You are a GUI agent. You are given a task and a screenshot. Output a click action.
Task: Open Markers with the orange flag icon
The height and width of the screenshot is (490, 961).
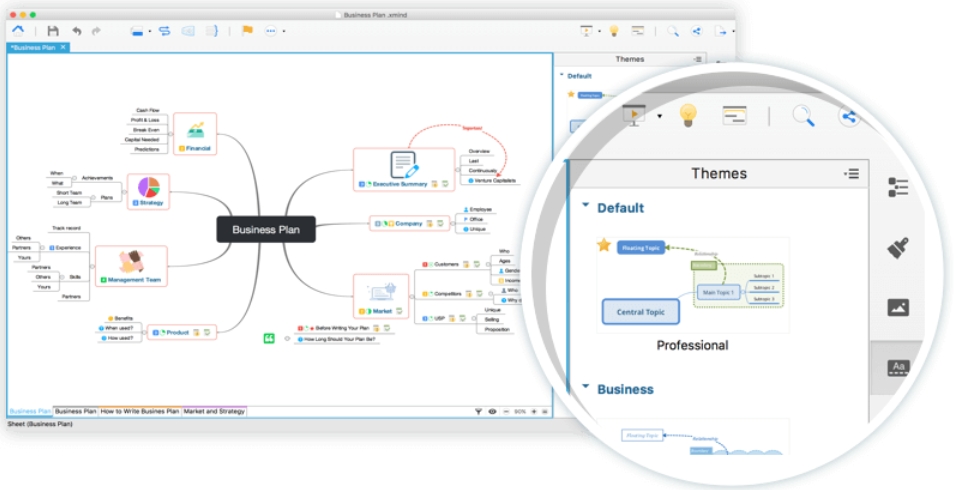(248, 30)
